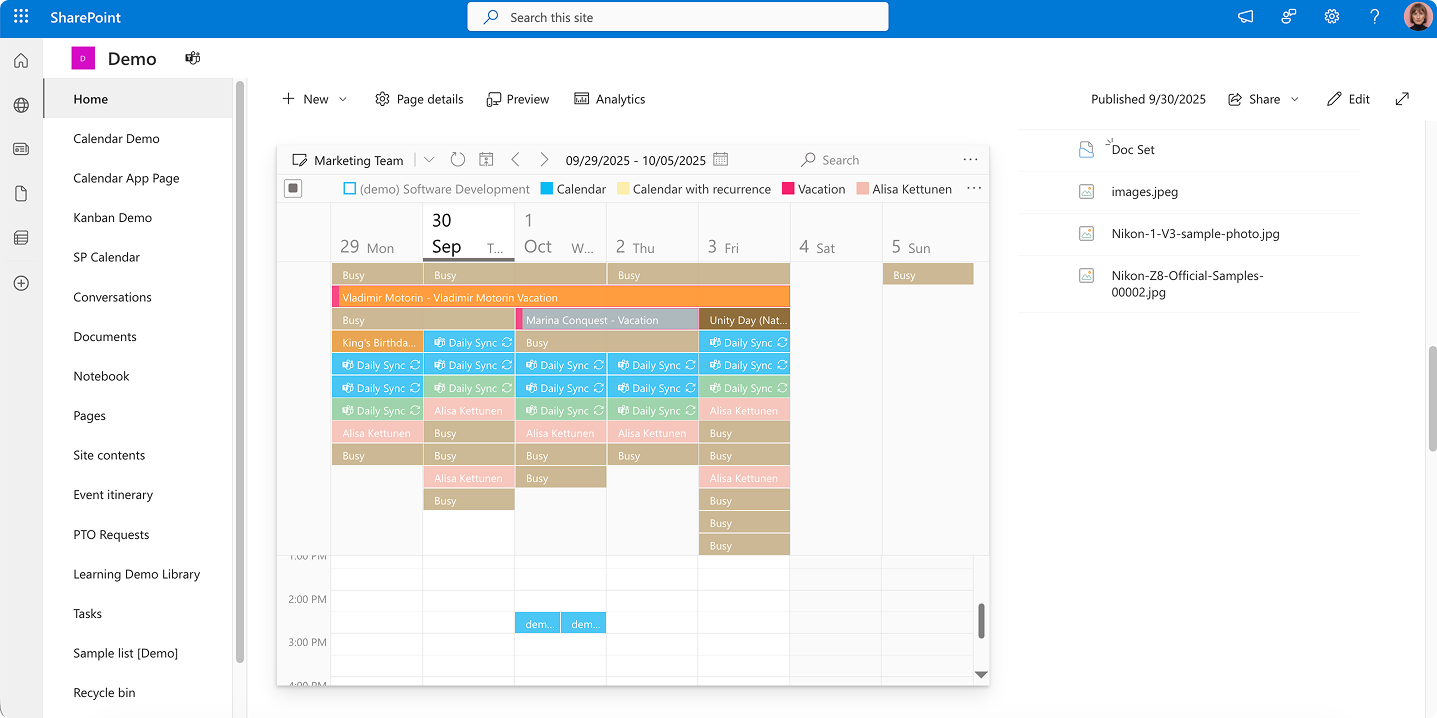This screenshot has height=718, width=1437.
Task: Toggle the (demo) Software Development calendar
Action: (350, 189)
